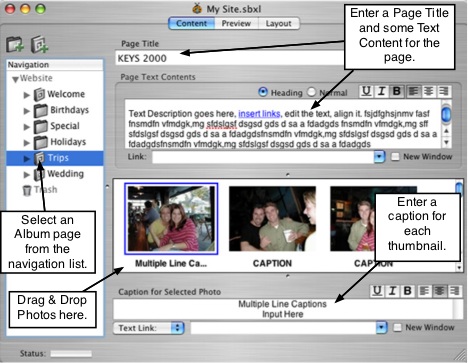Viewport: 468px width, 363px height.
Task: Align page text left
Action: (x=413, y=91)
